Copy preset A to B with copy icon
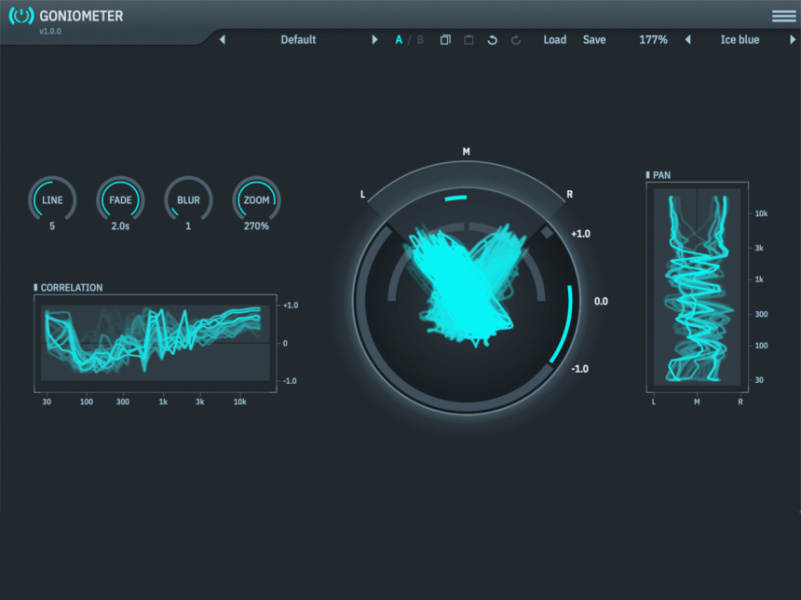This screenshot has width=801, height=600. coord(445,40)
